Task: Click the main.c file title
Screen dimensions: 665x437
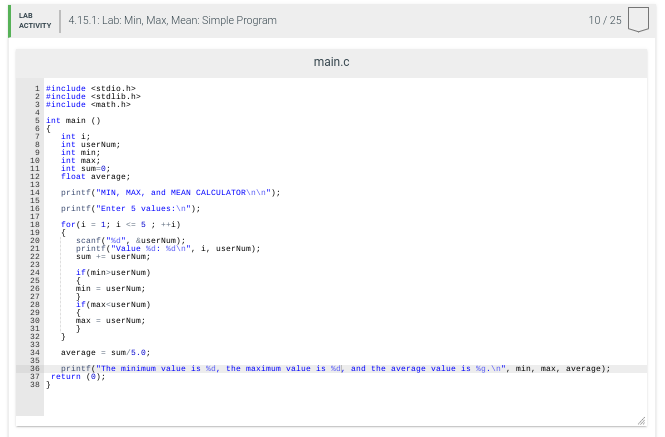Action: click(331, 62)
